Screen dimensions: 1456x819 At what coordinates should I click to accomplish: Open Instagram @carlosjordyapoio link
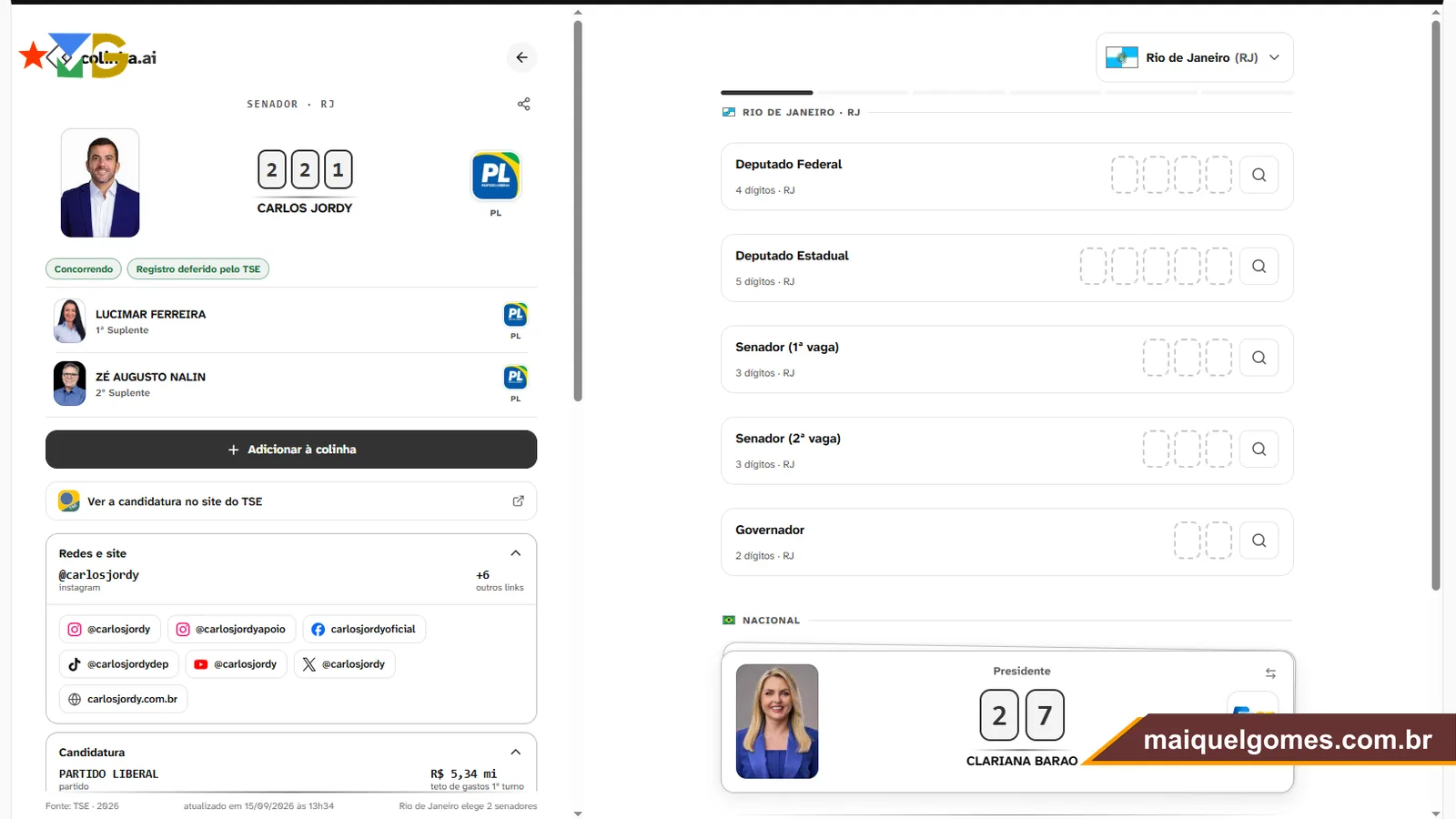[x=231, y=629]
